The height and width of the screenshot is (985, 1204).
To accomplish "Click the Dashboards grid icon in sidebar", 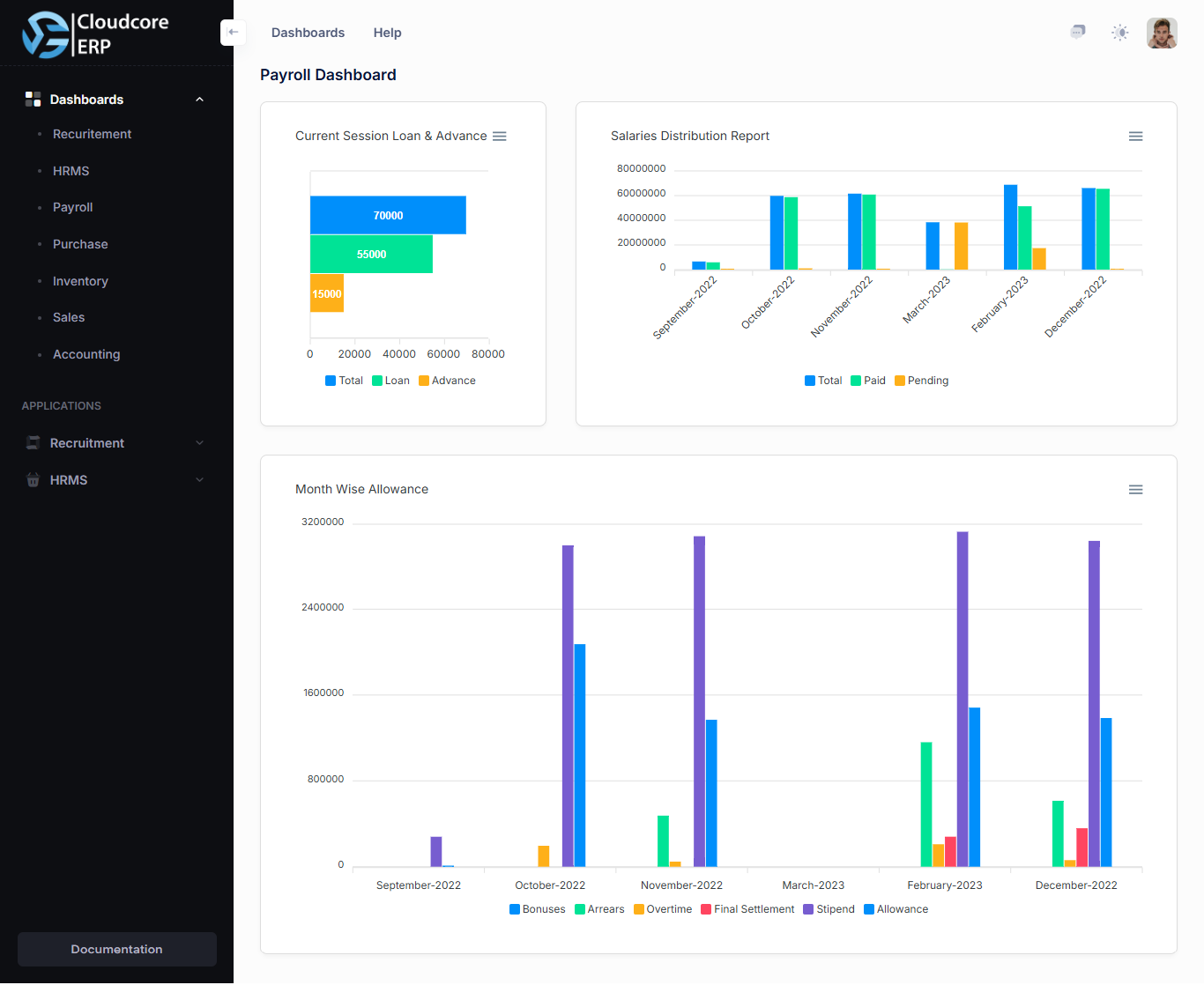I will [33, 99].
